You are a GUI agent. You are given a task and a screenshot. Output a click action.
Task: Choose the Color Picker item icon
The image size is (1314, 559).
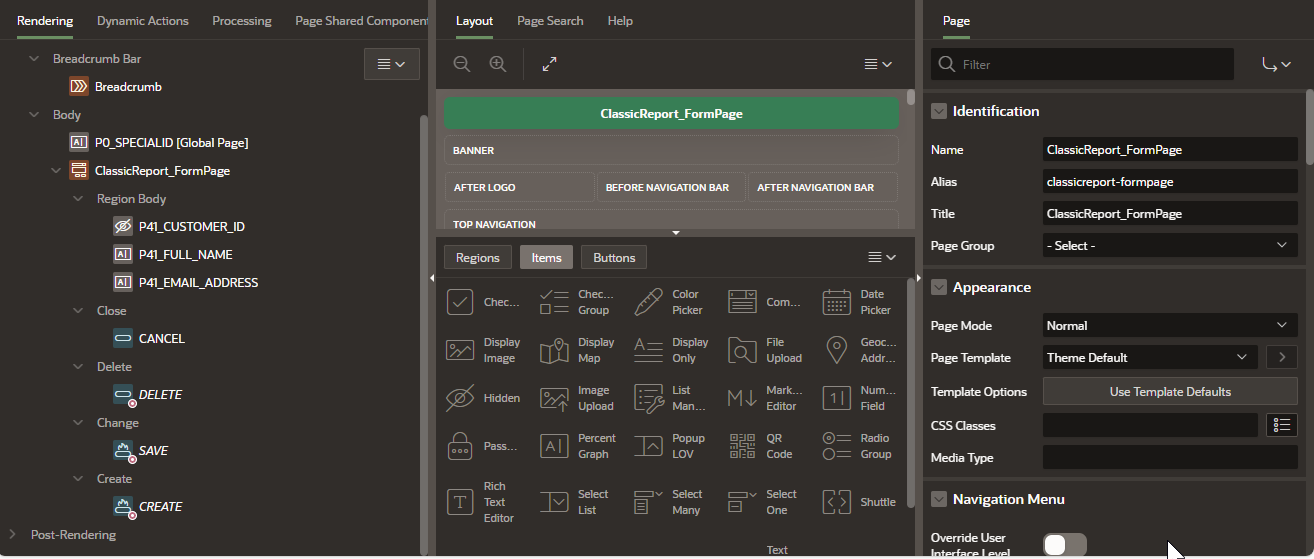[648, 302]
